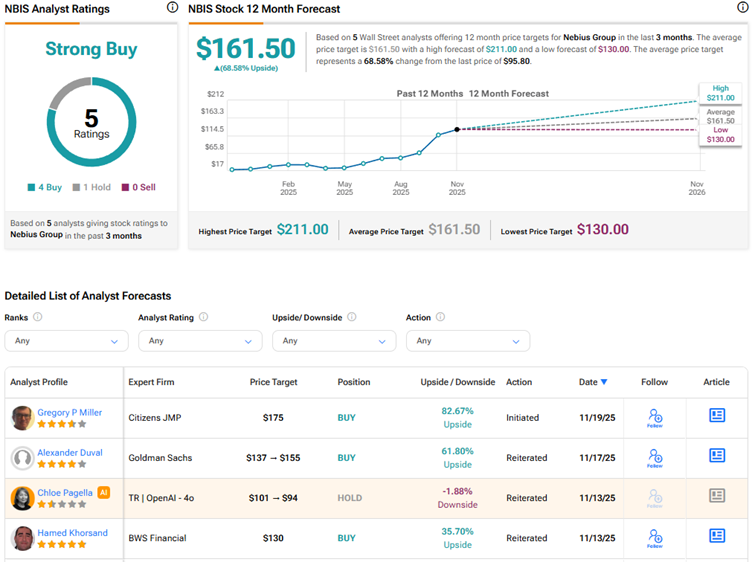
Task: Click Hamed Khorsand's profile photo
Action: tap(22, 538)
